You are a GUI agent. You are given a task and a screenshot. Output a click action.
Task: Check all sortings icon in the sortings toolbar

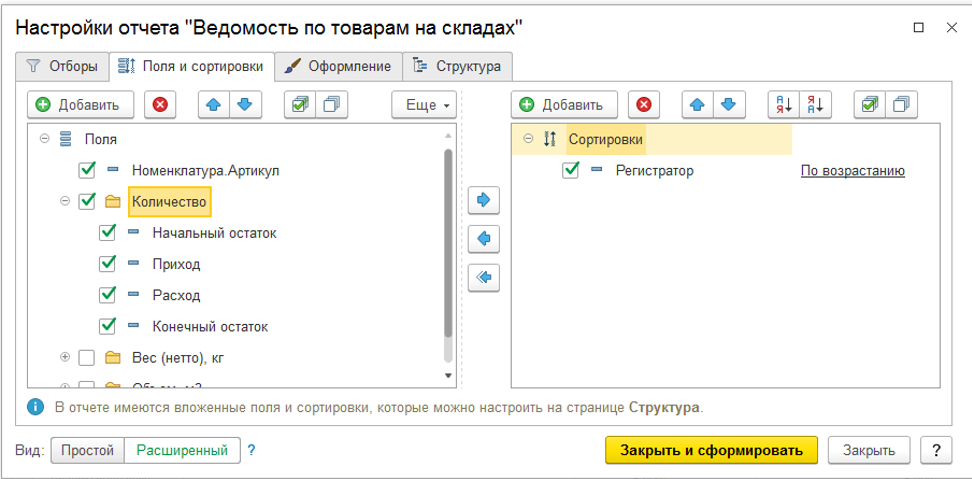870,105
